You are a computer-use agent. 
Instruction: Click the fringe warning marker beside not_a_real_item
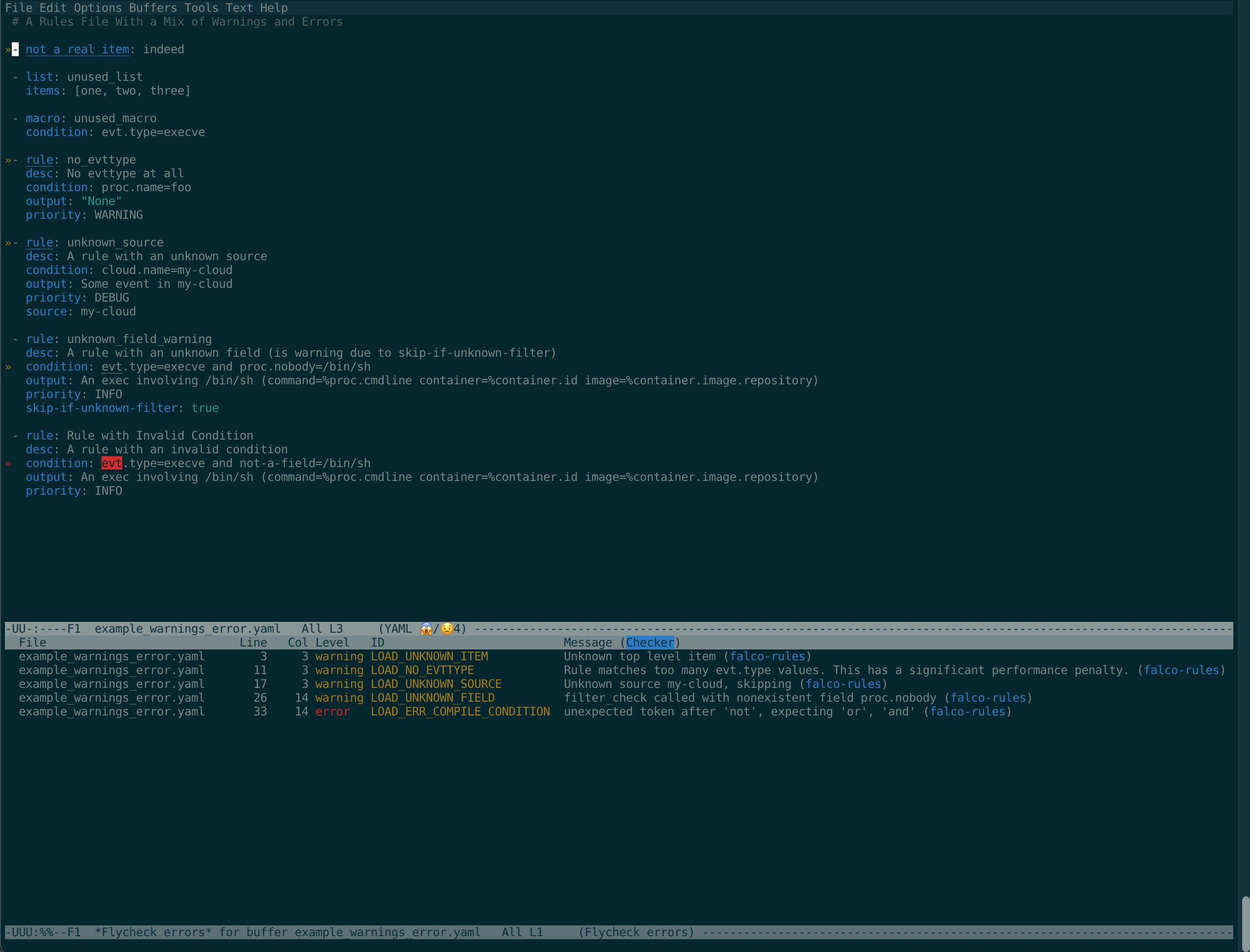8,50
